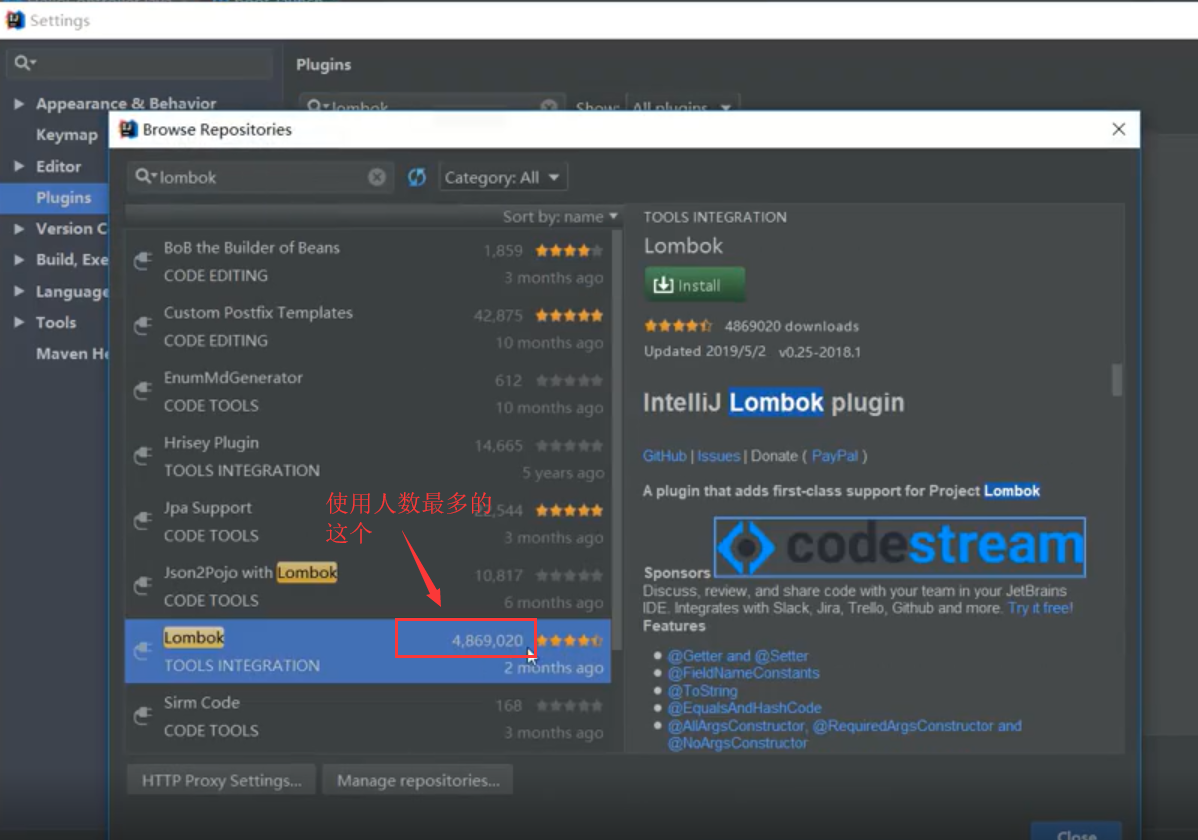
Task: Select EnumMdGenerator plugin
Action: click(x=368, y=391)
